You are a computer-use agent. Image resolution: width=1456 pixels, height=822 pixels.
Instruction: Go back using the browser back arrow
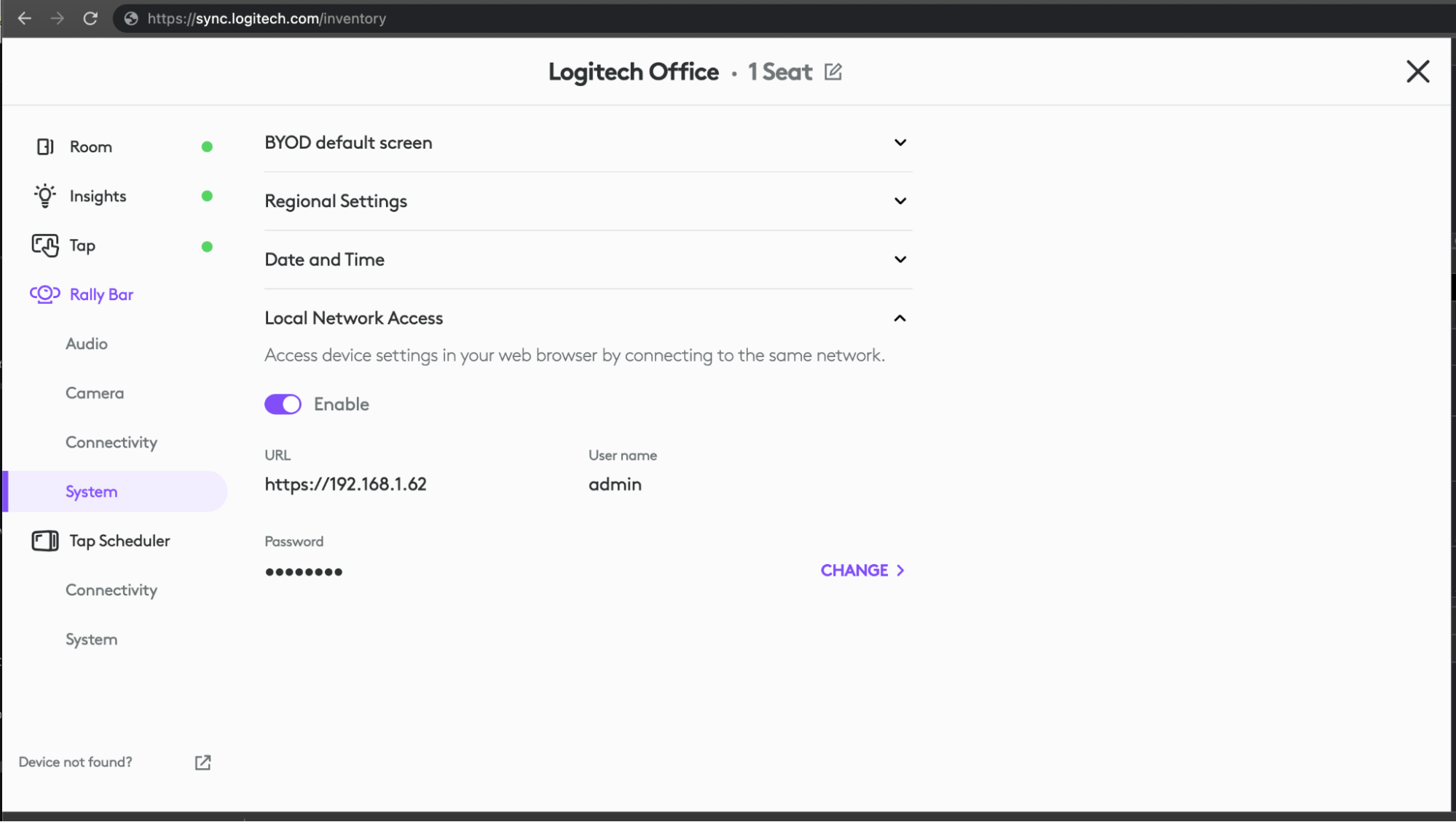pyautogui.click(x=25, y=18)
